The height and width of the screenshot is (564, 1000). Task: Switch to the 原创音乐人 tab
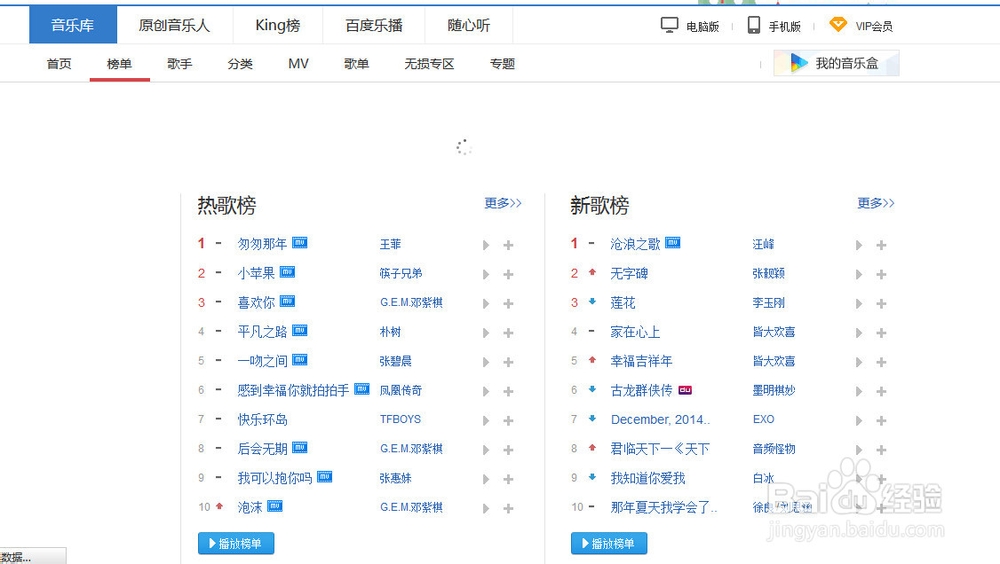coord(174,25)
